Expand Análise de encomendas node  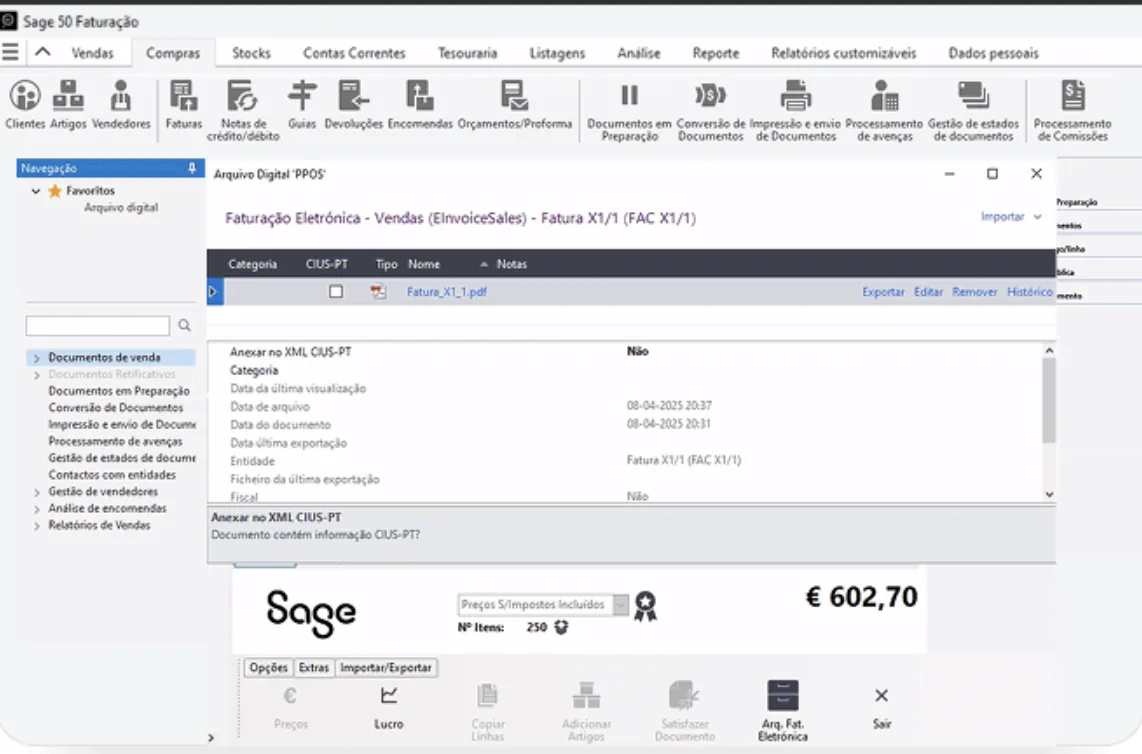point(36,509)
